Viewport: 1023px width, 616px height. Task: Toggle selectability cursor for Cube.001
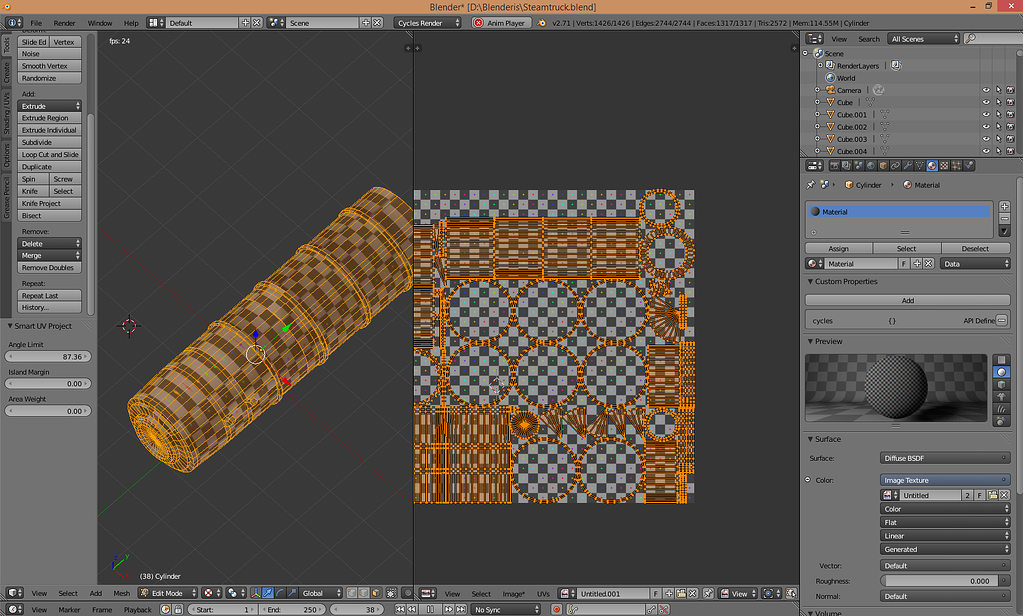point(998,115)
